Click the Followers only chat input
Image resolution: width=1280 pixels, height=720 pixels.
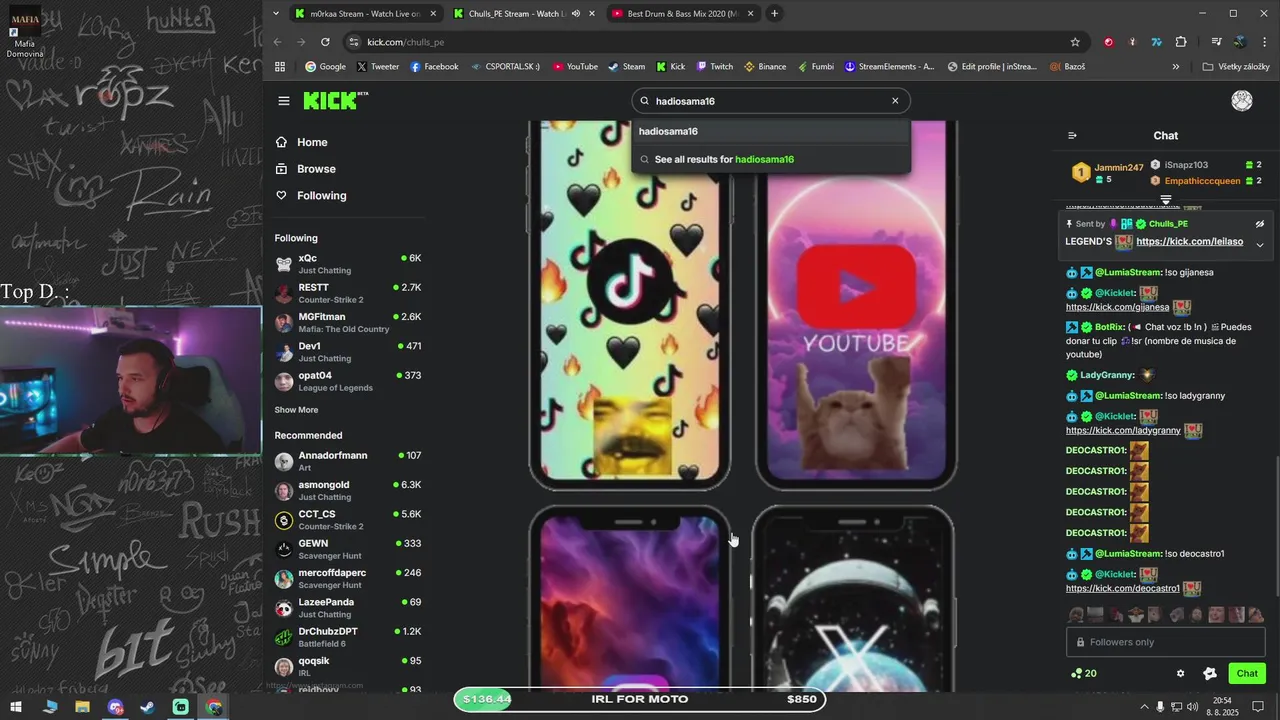1166,642
